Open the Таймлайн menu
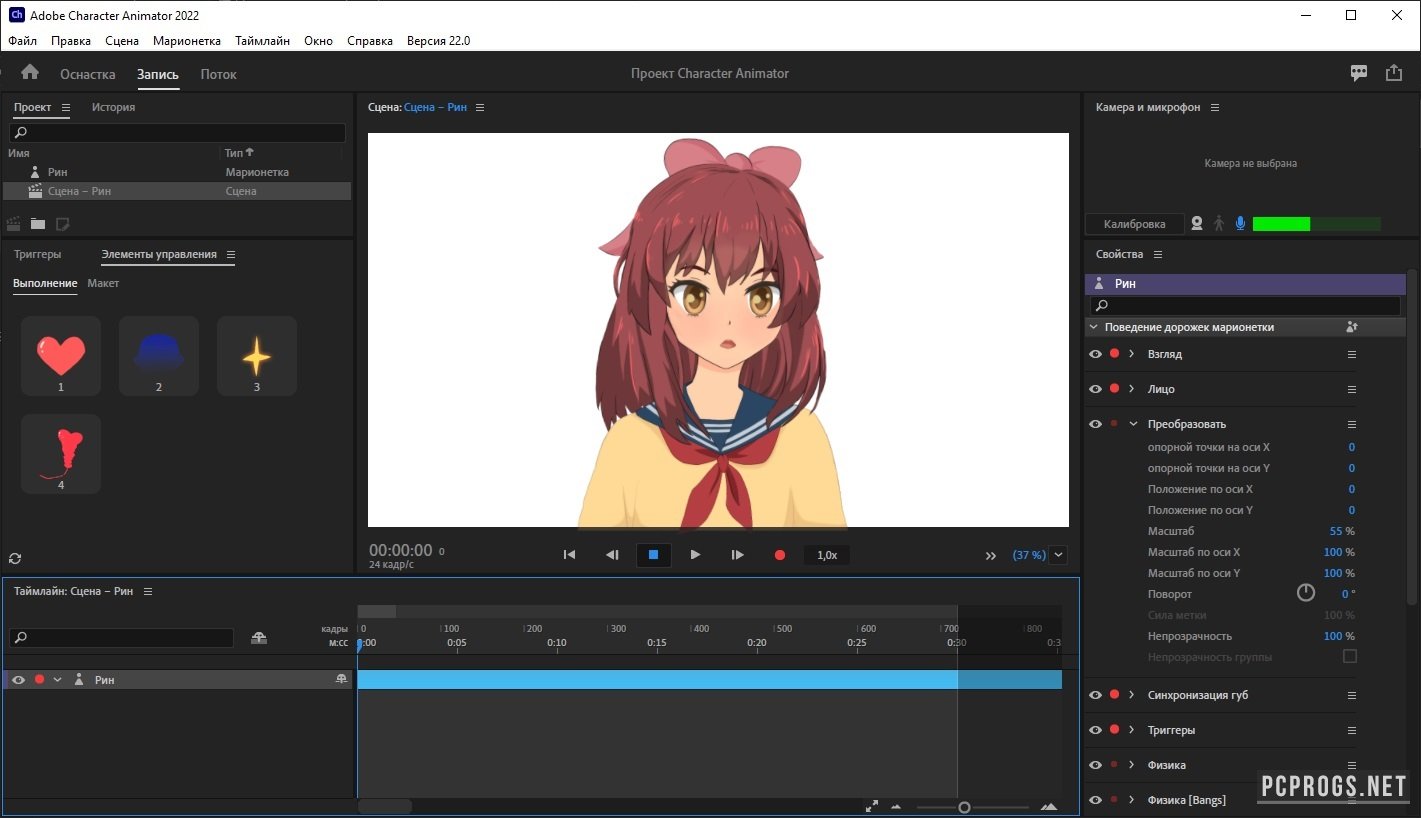1421x818 pixels. point(263,41)
